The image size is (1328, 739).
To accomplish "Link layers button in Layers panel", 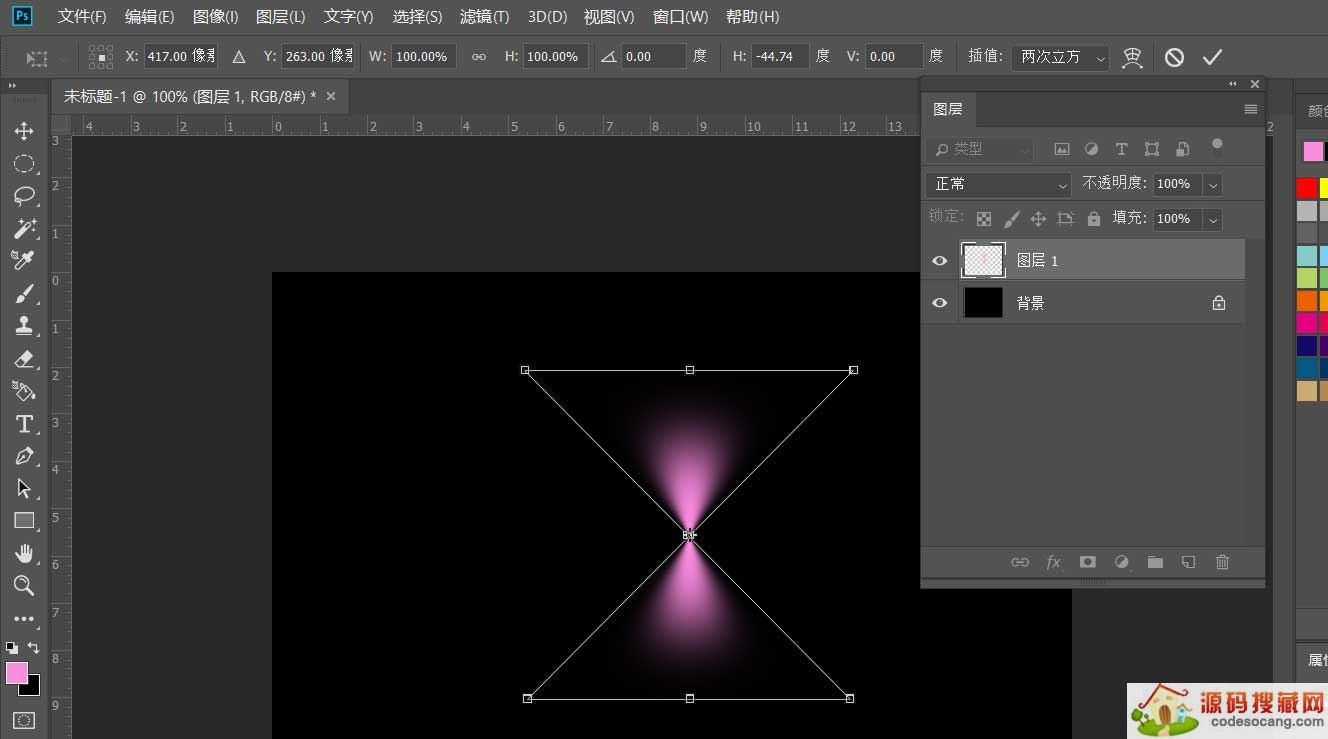I will (1020, 562).
